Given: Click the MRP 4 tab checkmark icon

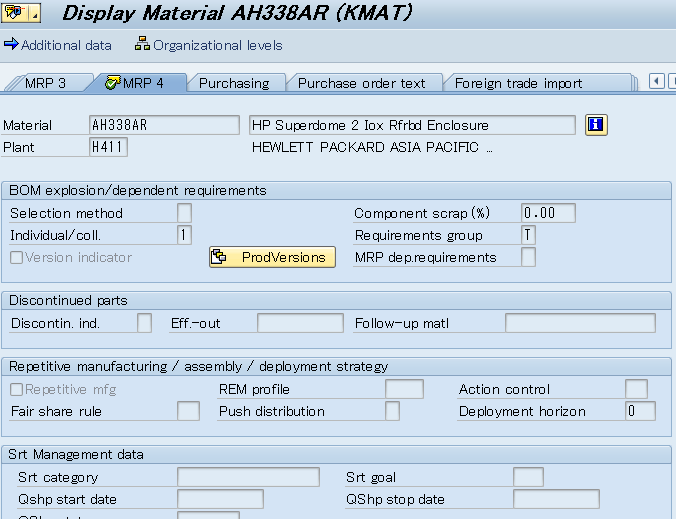Looking at the screenshot, I should (112, 82).
